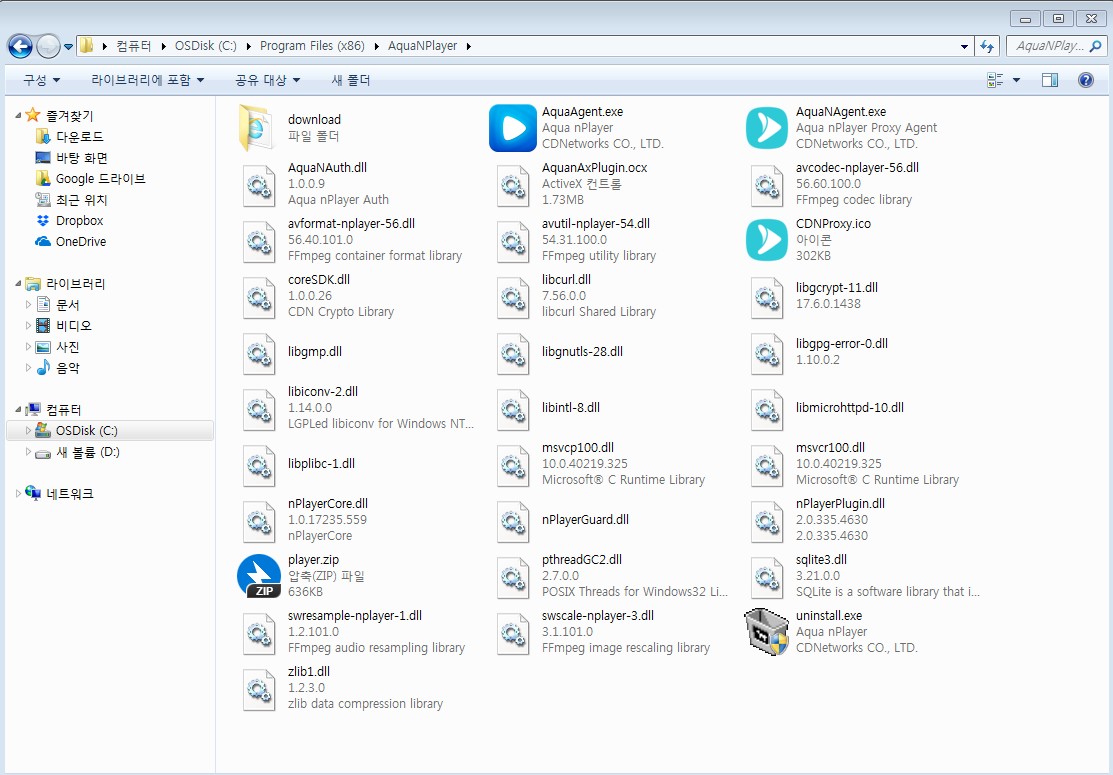Select the libgmp.dll file name
This screenshot has width=1113, height=775.
314,352
